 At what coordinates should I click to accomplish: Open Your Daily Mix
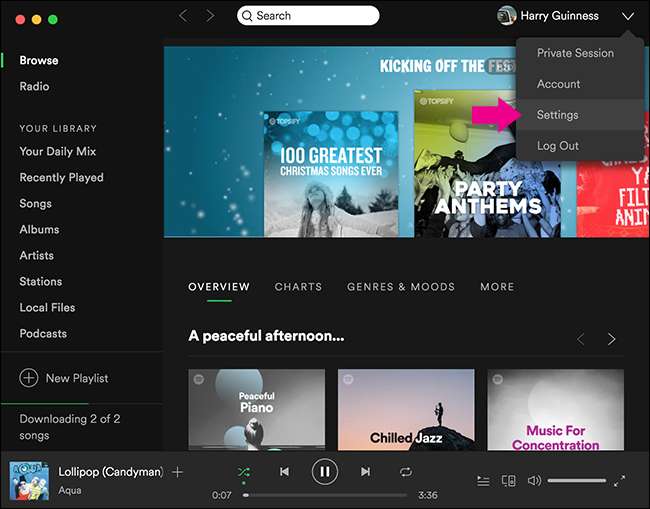click(58, 152)
